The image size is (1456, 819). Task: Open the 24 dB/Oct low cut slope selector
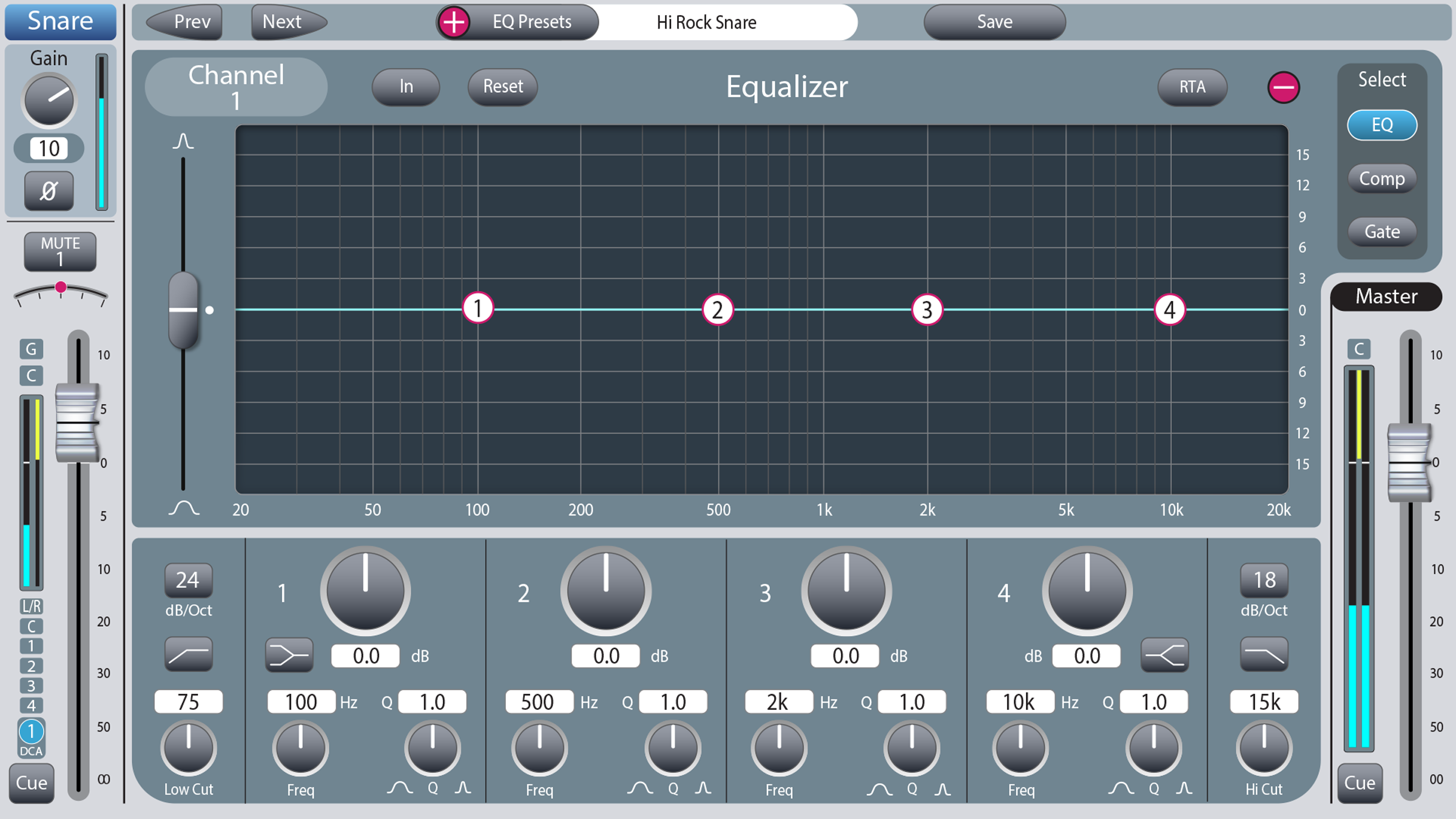(188, 580)
